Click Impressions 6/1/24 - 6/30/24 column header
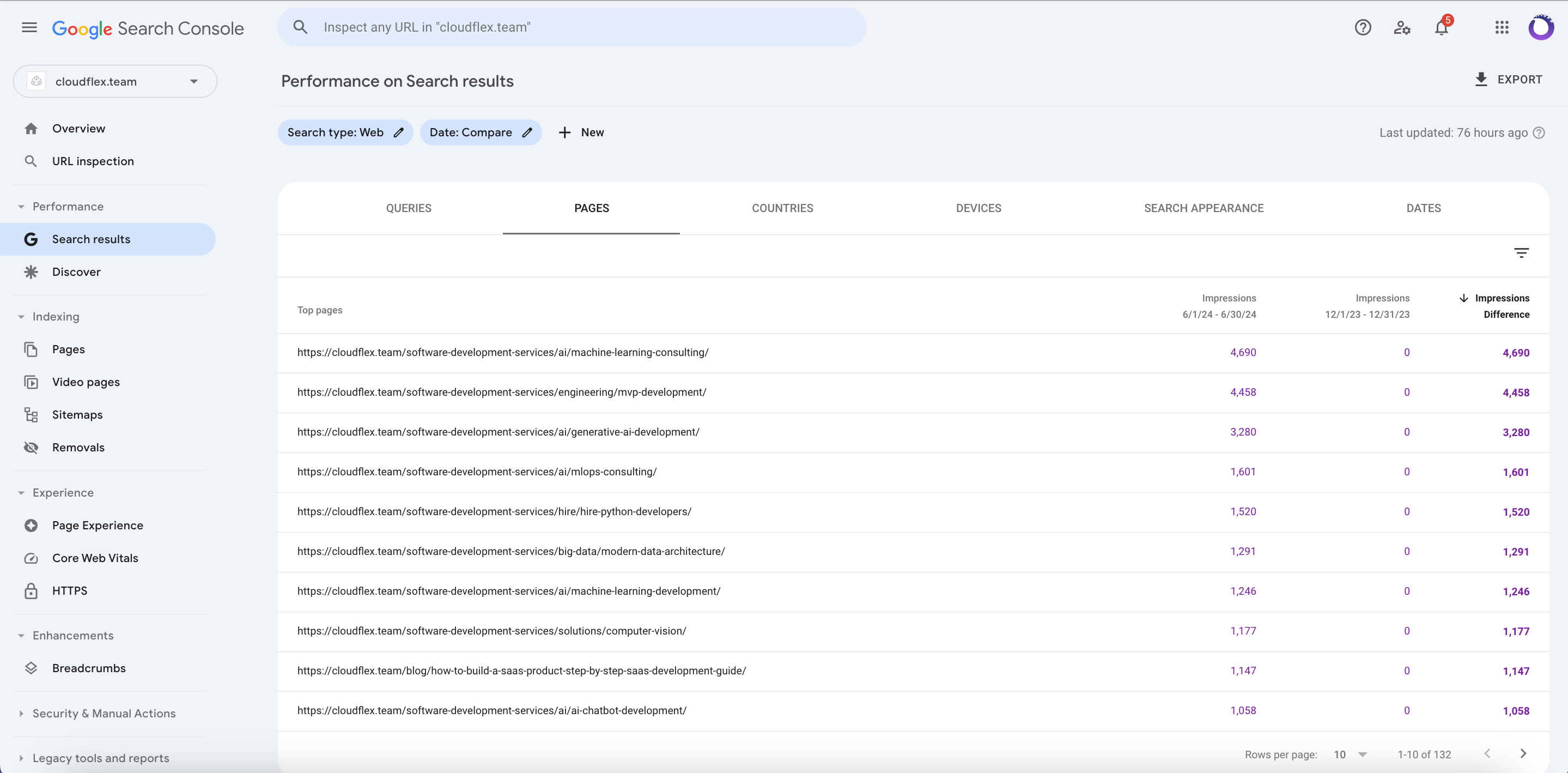This screenshot has height=773, width=1568. coord(1219,306)
